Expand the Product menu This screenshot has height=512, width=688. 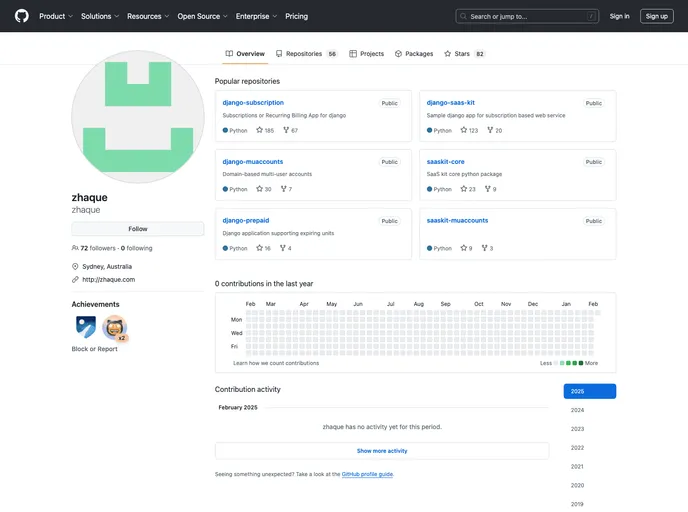[56, 16]
